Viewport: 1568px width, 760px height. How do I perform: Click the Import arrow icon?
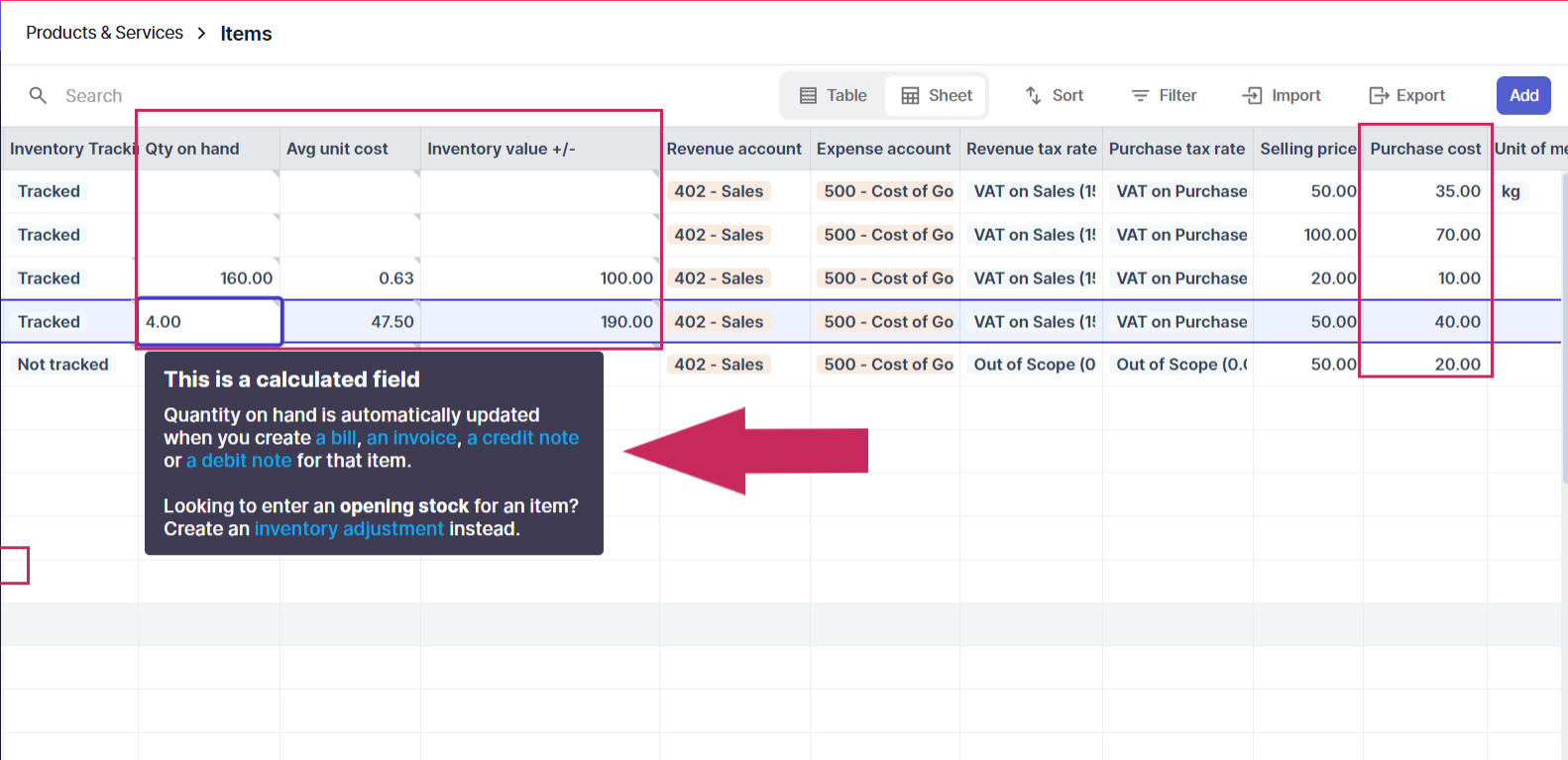1253,95
